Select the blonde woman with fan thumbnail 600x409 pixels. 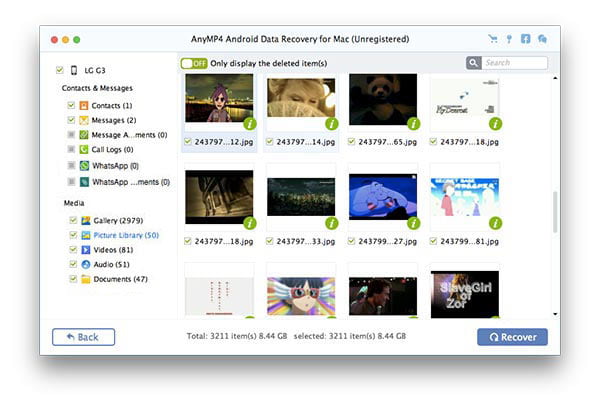click(x=301, y=98)
